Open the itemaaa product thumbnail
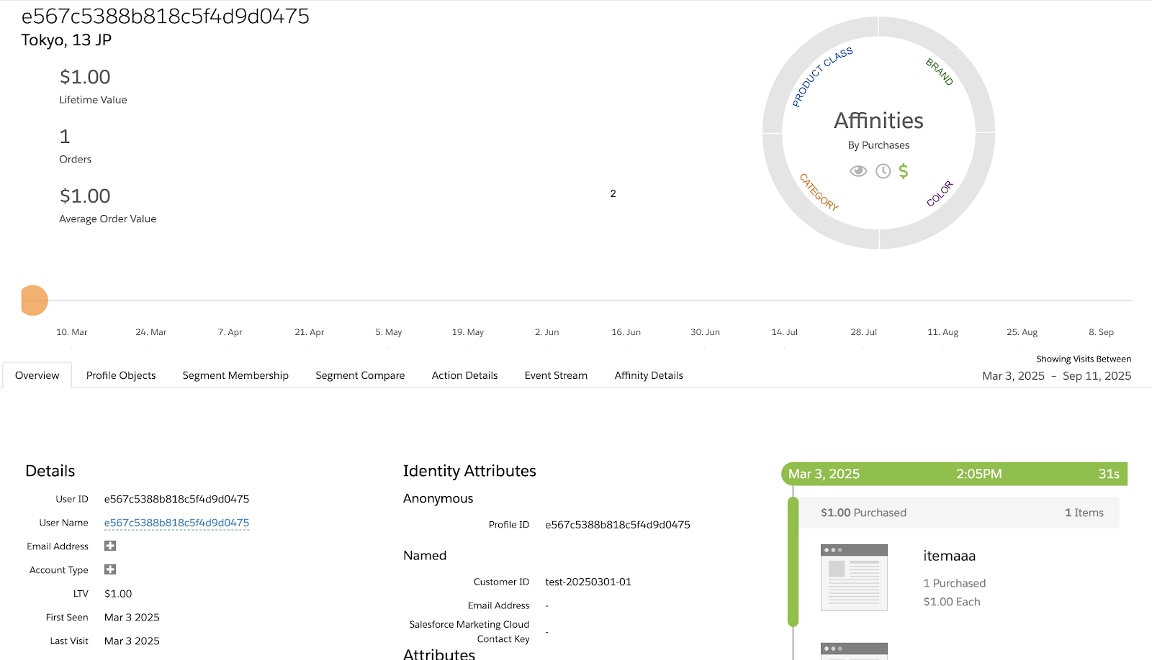Viewport: 1152px width, 660px height. coord(853,577)
